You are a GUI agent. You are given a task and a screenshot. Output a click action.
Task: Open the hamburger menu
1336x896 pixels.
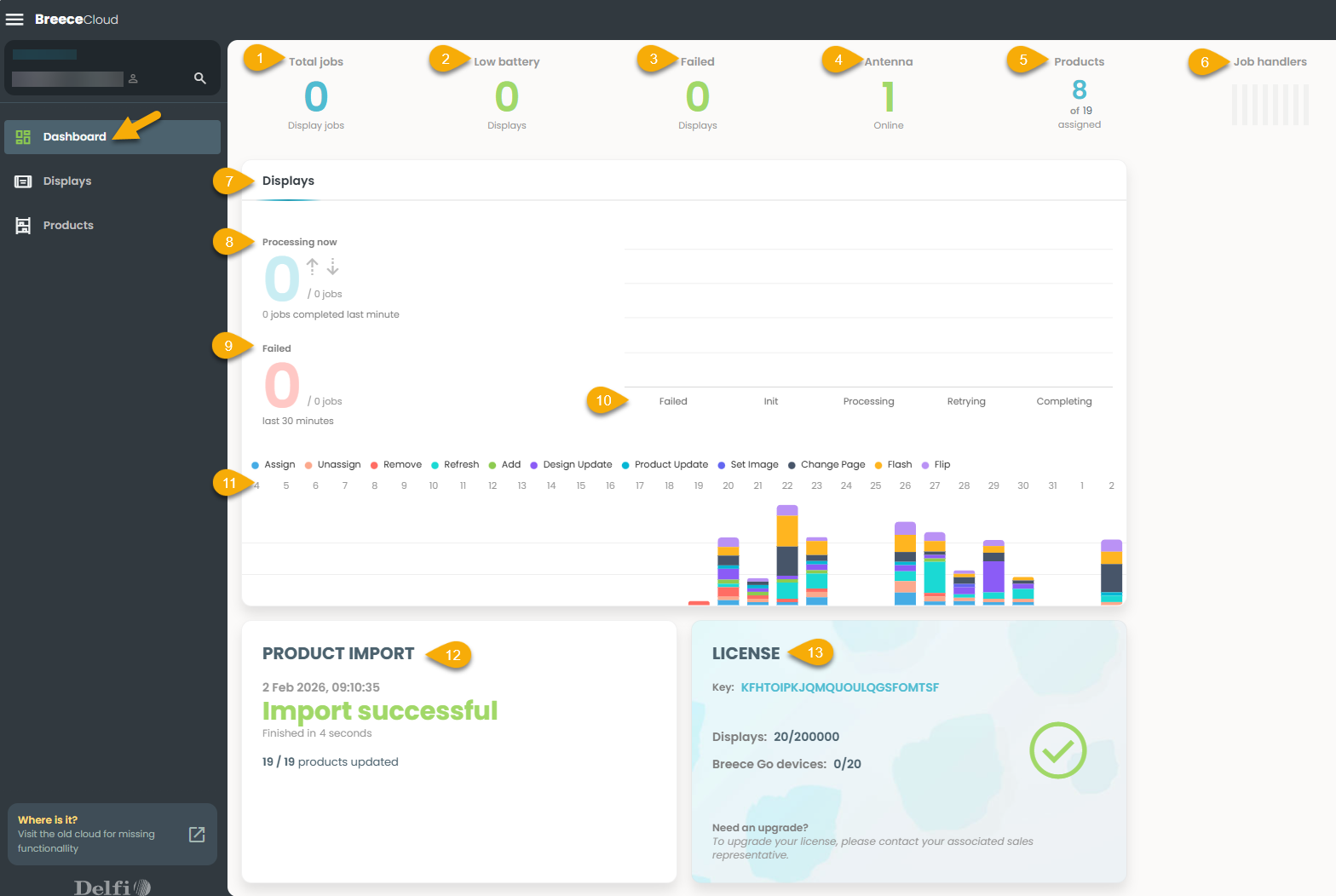pos(14,19)
